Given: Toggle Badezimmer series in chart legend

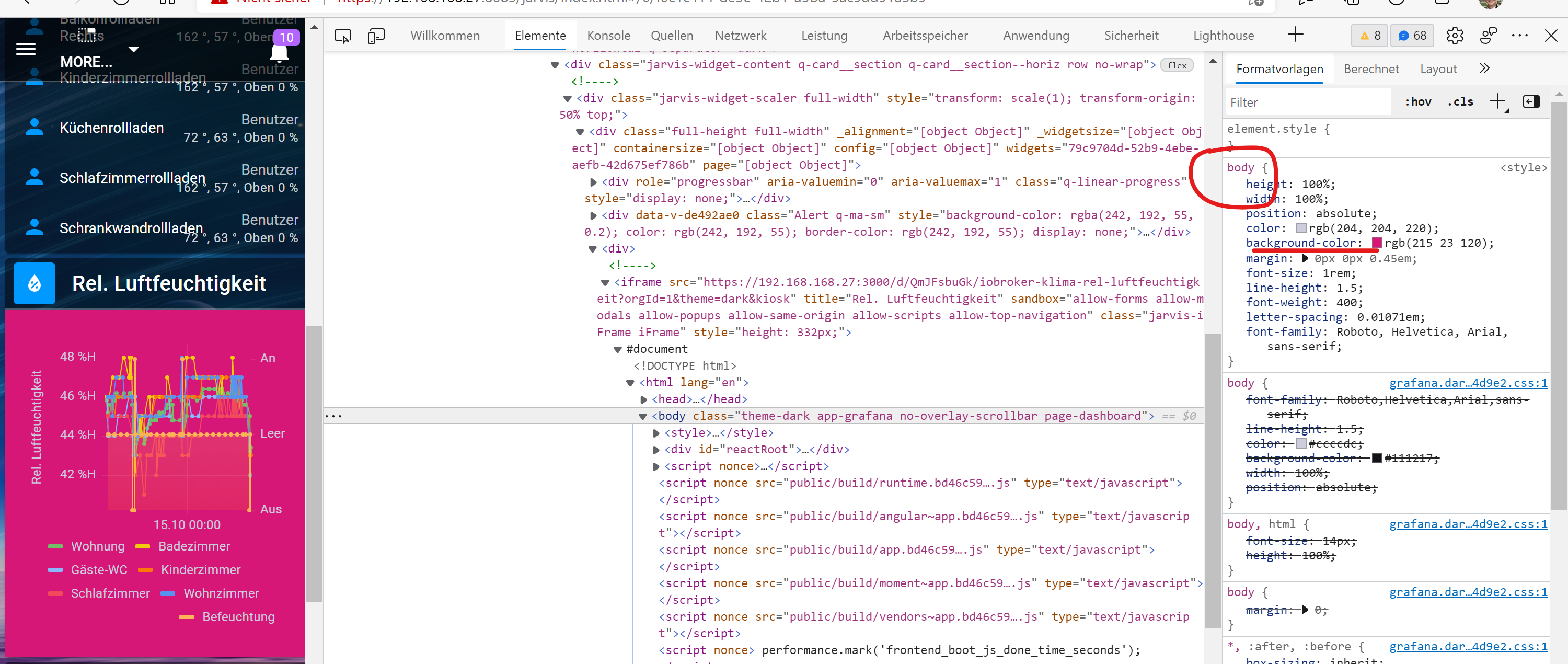Looking at the screenshot, I should point(182,546).
